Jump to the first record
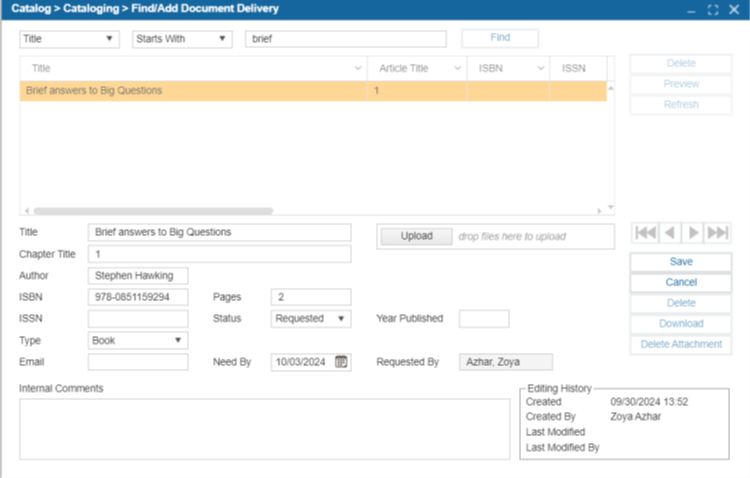Viewport: 750px width, 478px height. coord(646,233)
